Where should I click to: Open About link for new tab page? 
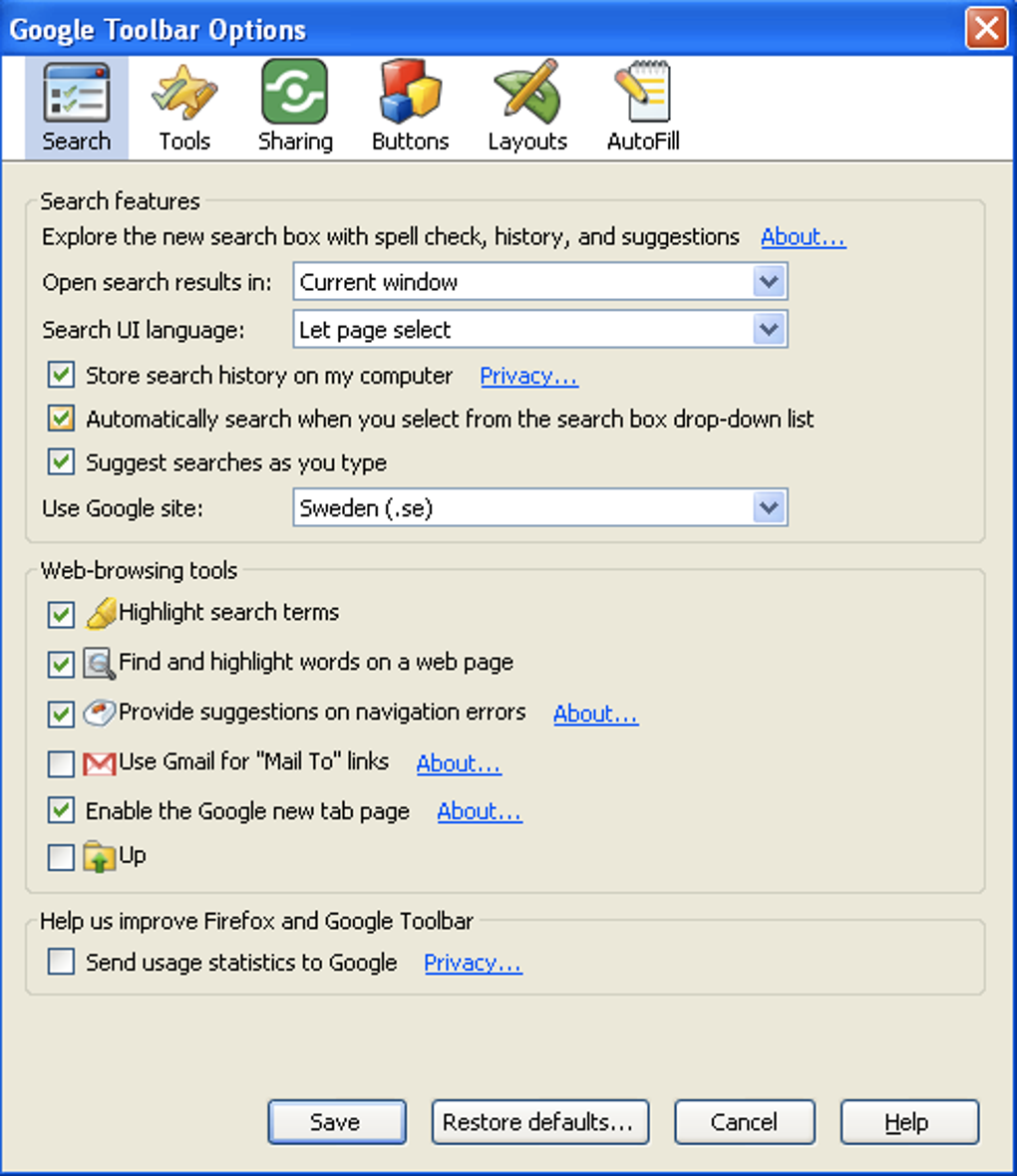(x=480, y=811)
